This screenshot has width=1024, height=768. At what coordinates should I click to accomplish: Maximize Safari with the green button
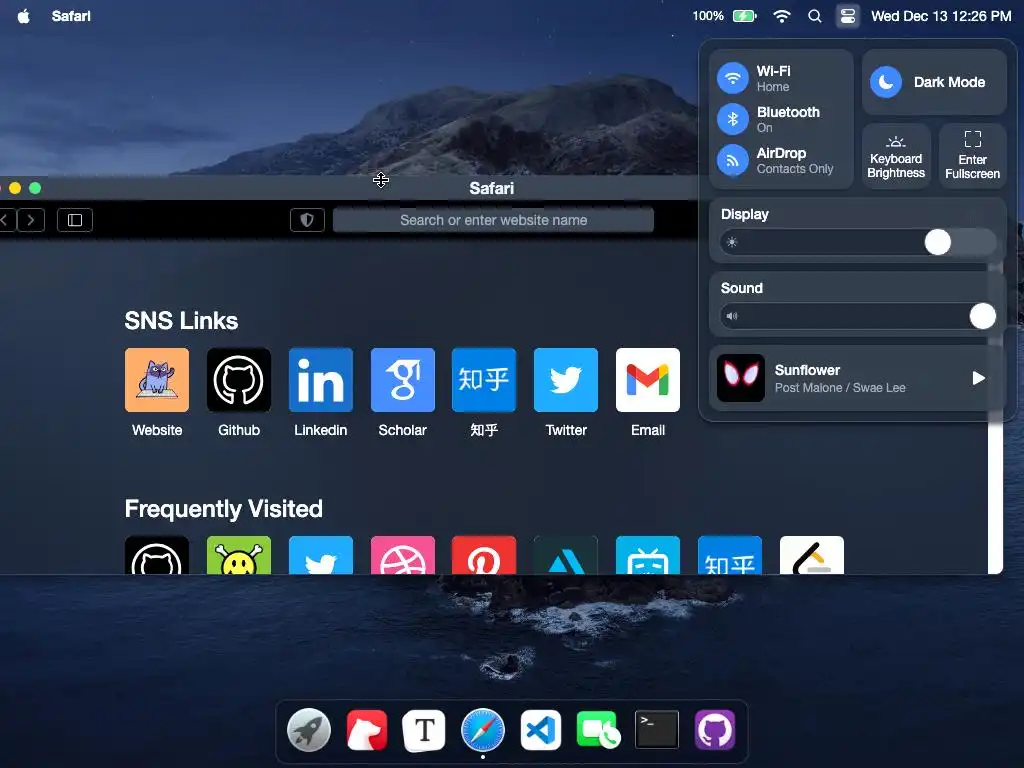[x=35, y=188]
